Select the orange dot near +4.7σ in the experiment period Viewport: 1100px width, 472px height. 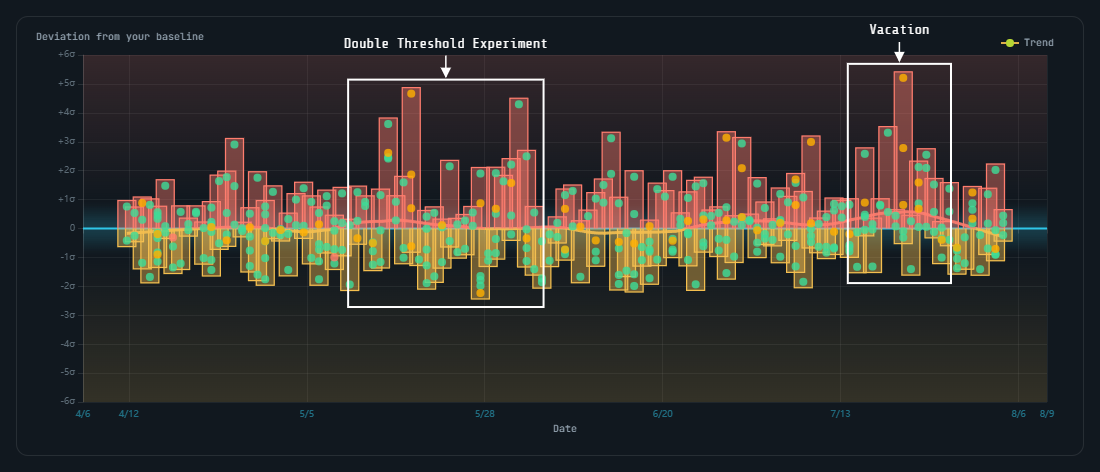pyautogui.click(x=411, y=93)
